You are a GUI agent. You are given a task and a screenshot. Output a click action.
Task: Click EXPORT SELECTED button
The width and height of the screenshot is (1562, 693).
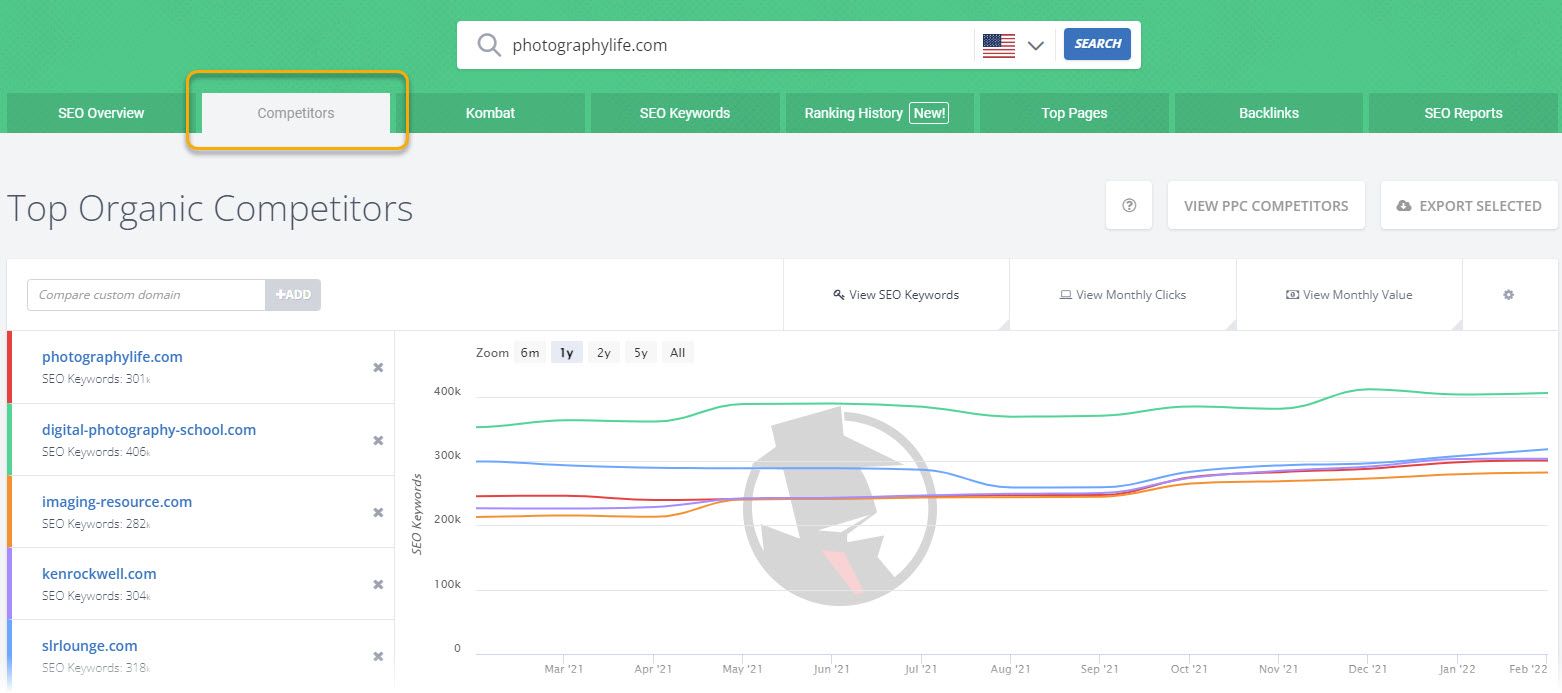(1469, 205)
